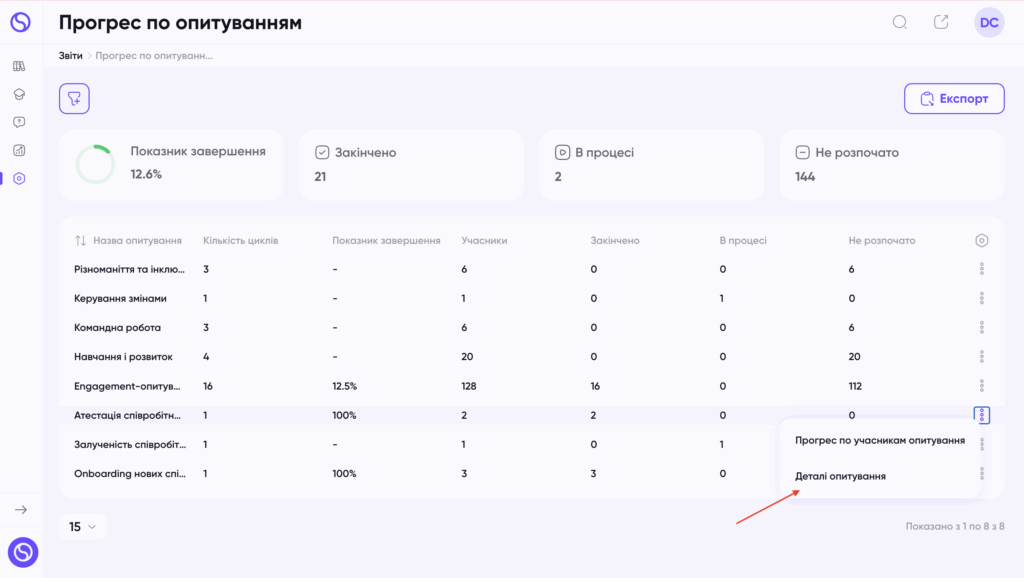The width and height of the screenshot is (1024, 578).
Task: Go to Звіти breadcrumb link
Action: [x=71, y=56]
